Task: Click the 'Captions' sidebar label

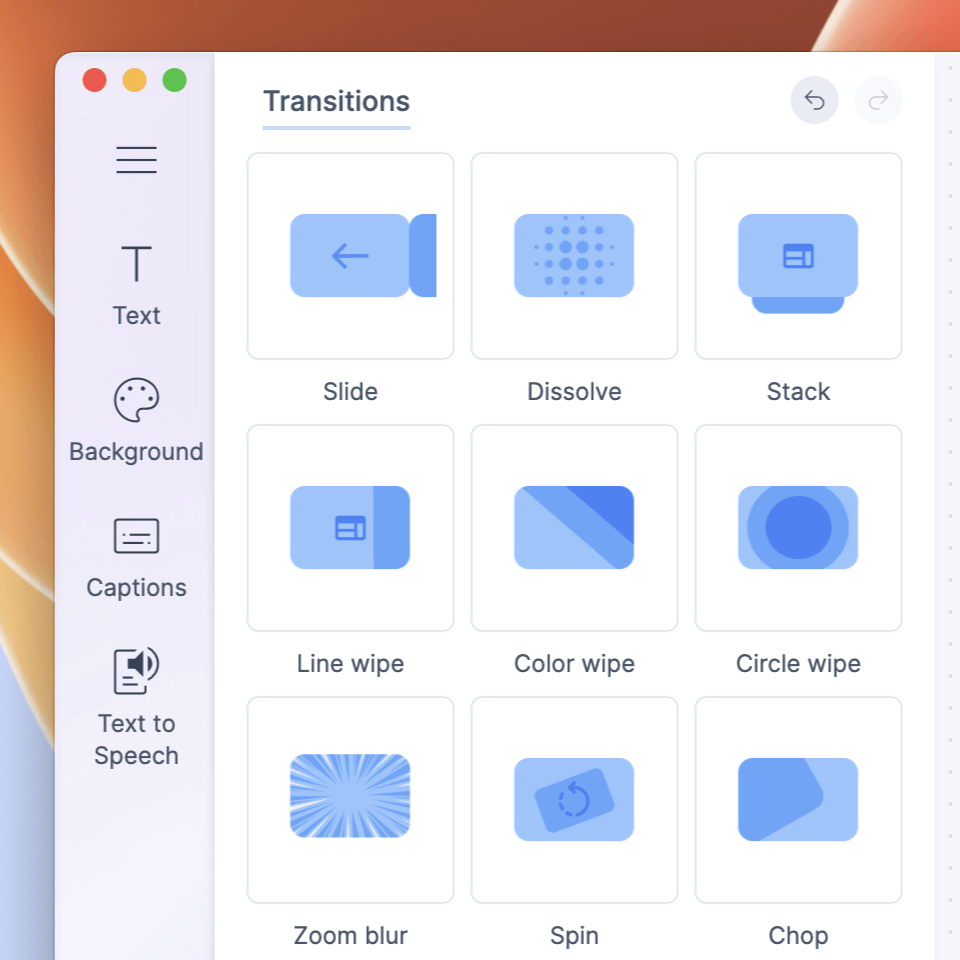Action: (x=137, y=588)
